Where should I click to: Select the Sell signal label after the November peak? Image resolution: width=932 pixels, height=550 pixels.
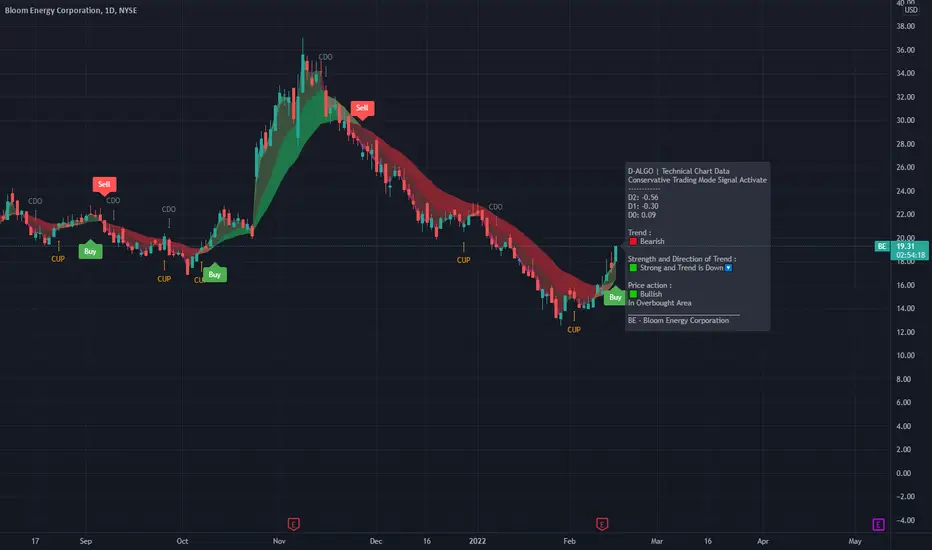362,108
